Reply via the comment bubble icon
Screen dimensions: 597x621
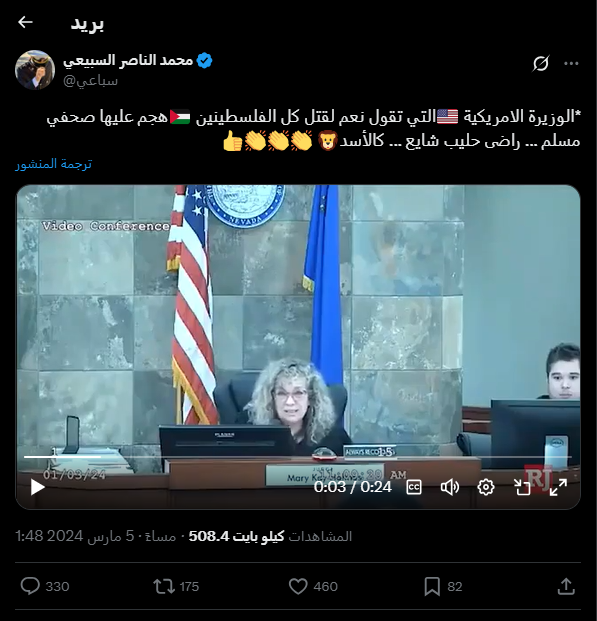(30, 586)
